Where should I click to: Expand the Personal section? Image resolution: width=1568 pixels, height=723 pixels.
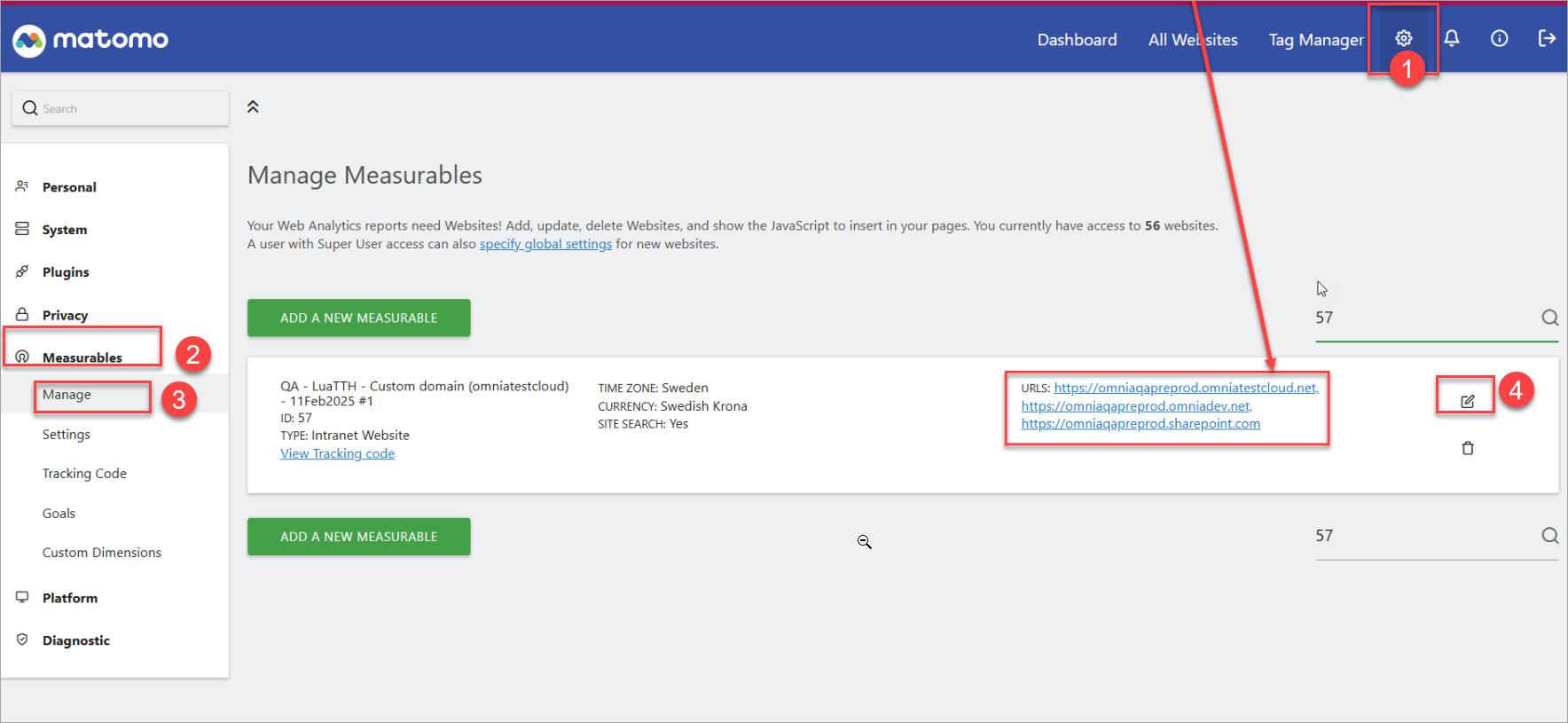coord(69,187)
